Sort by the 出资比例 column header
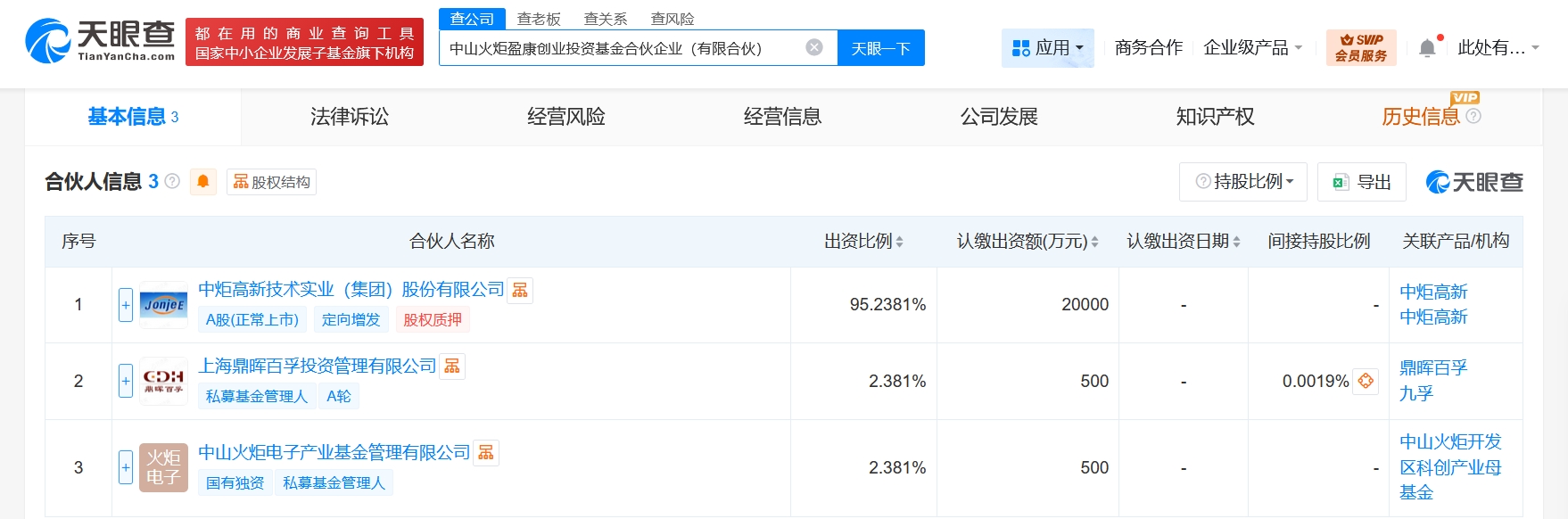The height and width of the screenshot is (519, 1568). click(x=862, y=242)
